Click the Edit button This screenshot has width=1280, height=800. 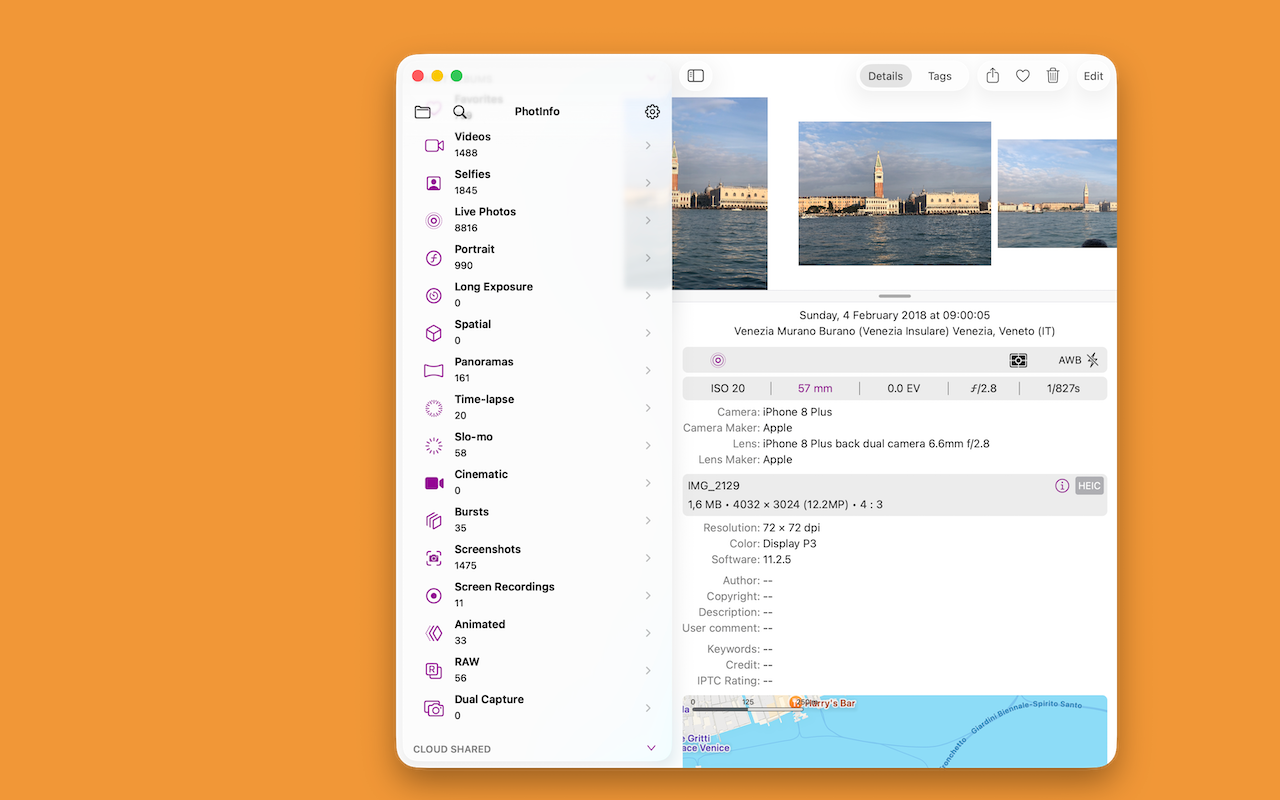(x=1094, y=76)
